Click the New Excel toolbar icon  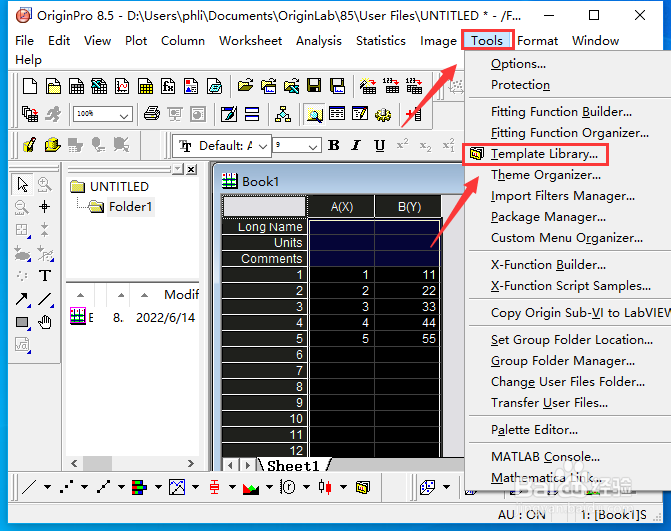[x=99, y=86]
